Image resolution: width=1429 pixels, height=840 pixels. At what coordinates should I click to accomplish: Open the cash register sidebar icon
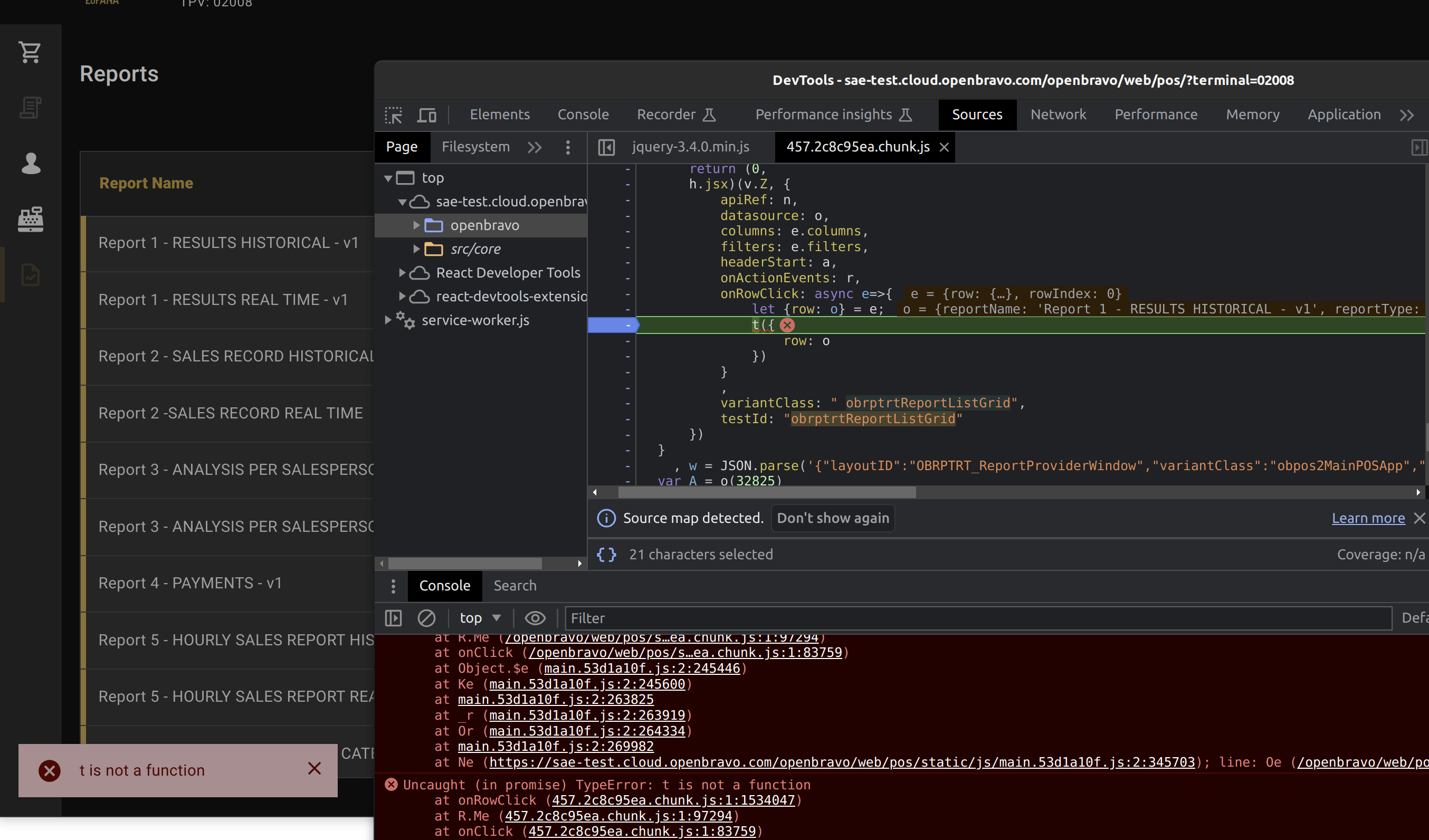tap(30, 219)
